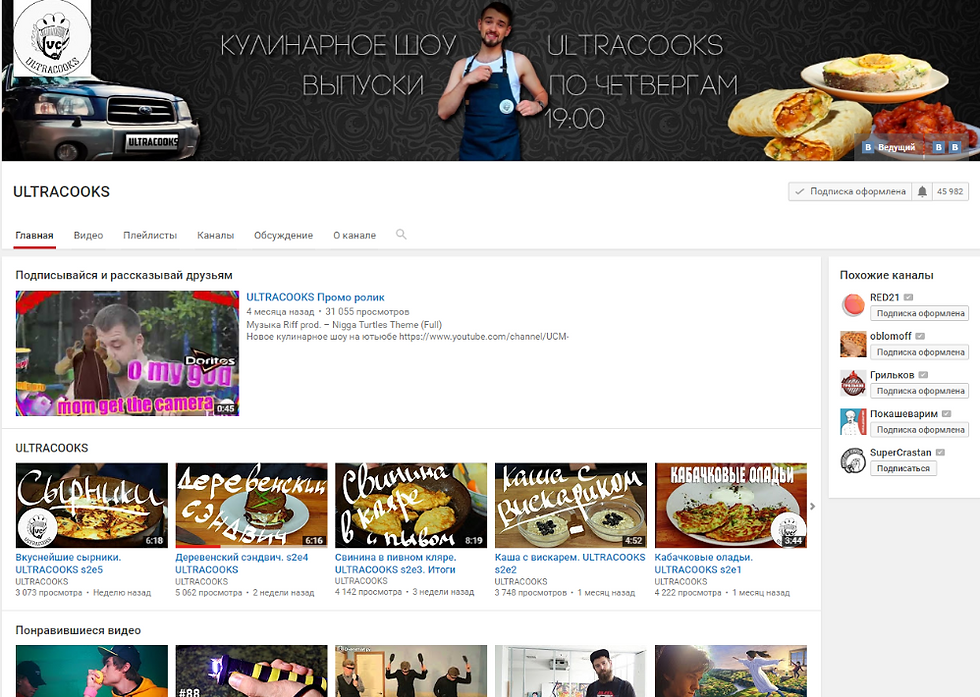Screen dimensions: 980x697
Task: Click the last VK icon in banner
Action: [954, 147]
